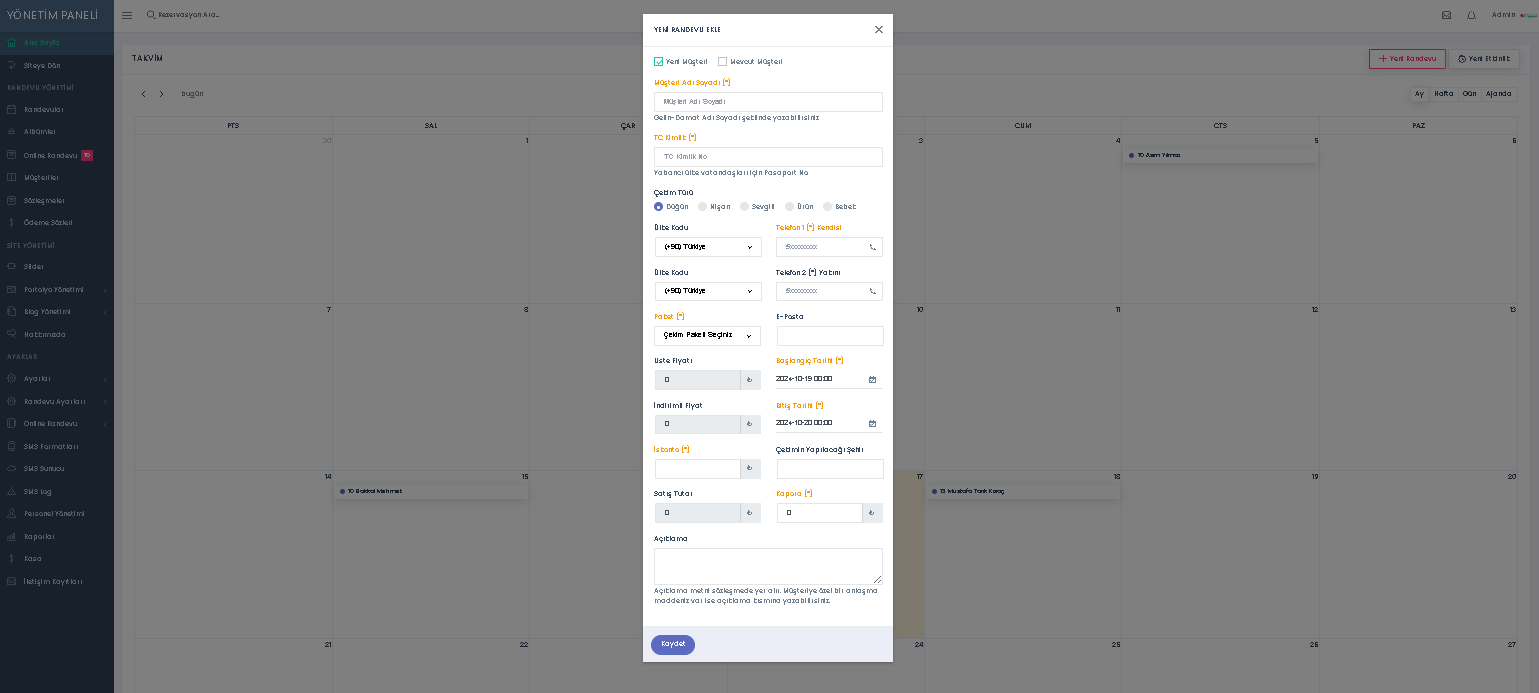Screen dimensions: 1539x693
Task: Open the calendar picker for Bitiş Tarihi
Action: point(872,423)
